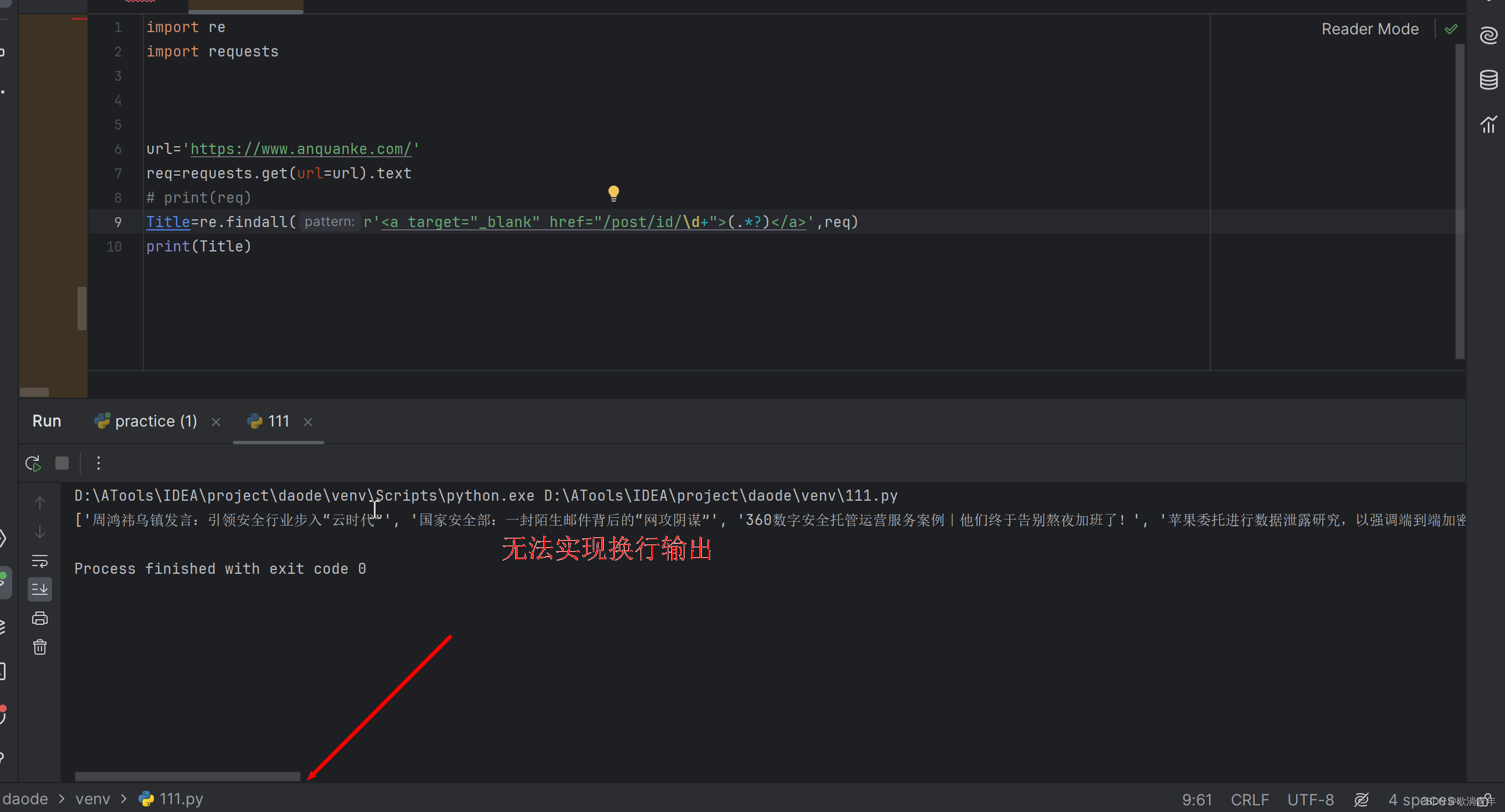1505x812 pixels.
Task: Open the anquanke.com URL link
Action: tap(301, 149)
